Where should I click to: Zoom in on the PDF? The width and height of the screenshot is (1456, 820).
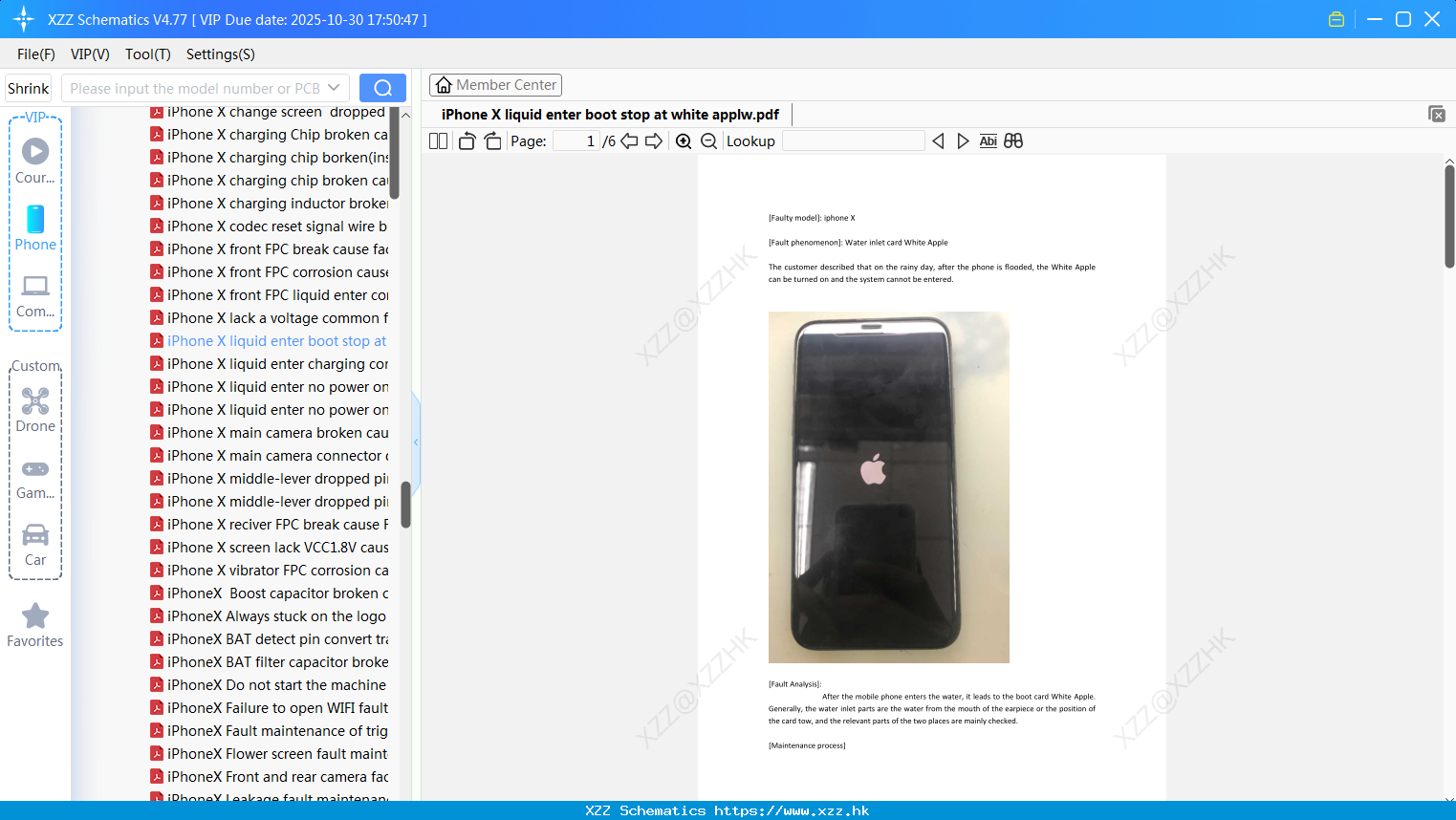[684, 141]
